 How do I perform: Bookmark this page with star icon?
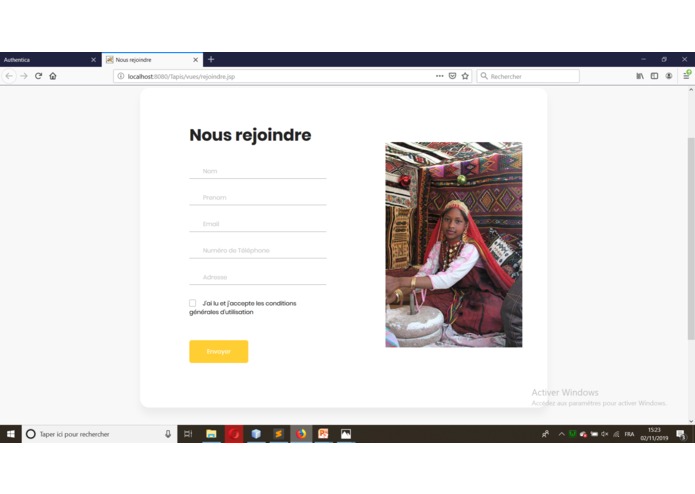coord(465,76)
